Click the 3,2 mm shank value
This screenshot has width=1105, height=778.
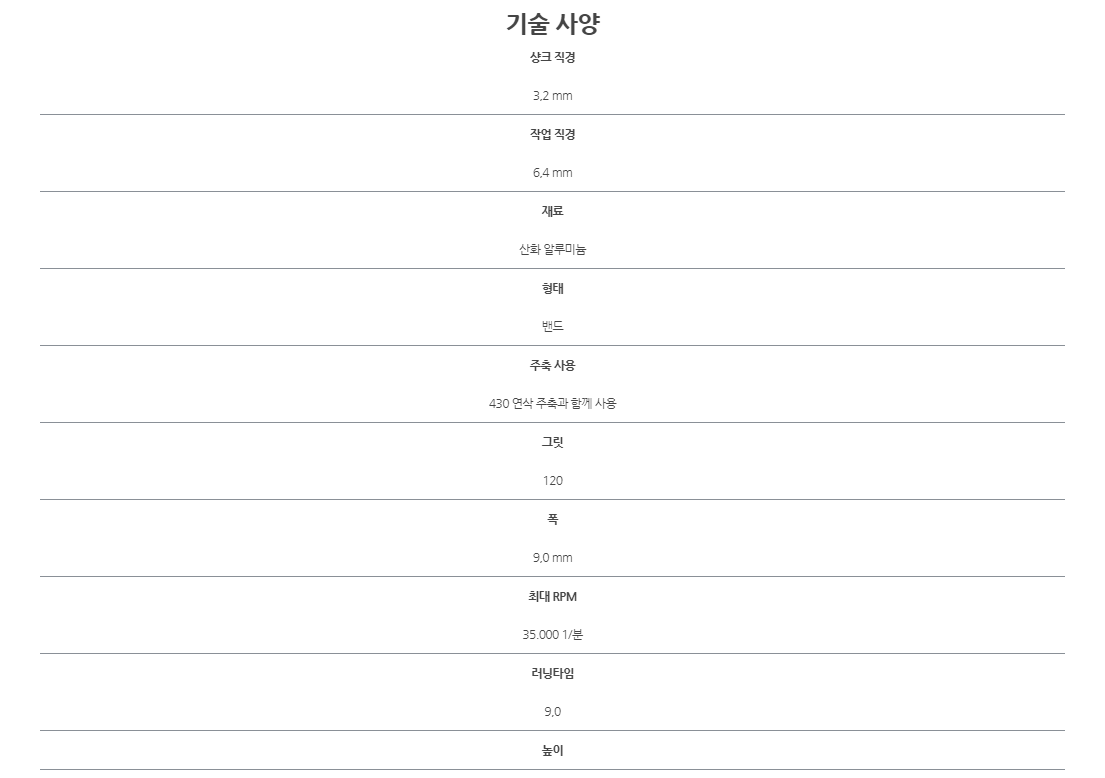(552, 96)
